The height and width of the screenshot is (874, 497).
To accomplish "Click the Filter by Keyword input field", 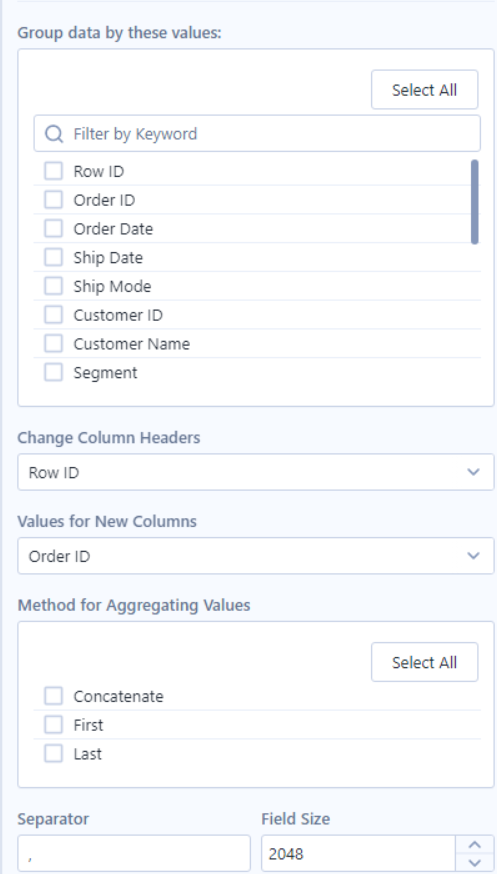I will tap(257, 134).
